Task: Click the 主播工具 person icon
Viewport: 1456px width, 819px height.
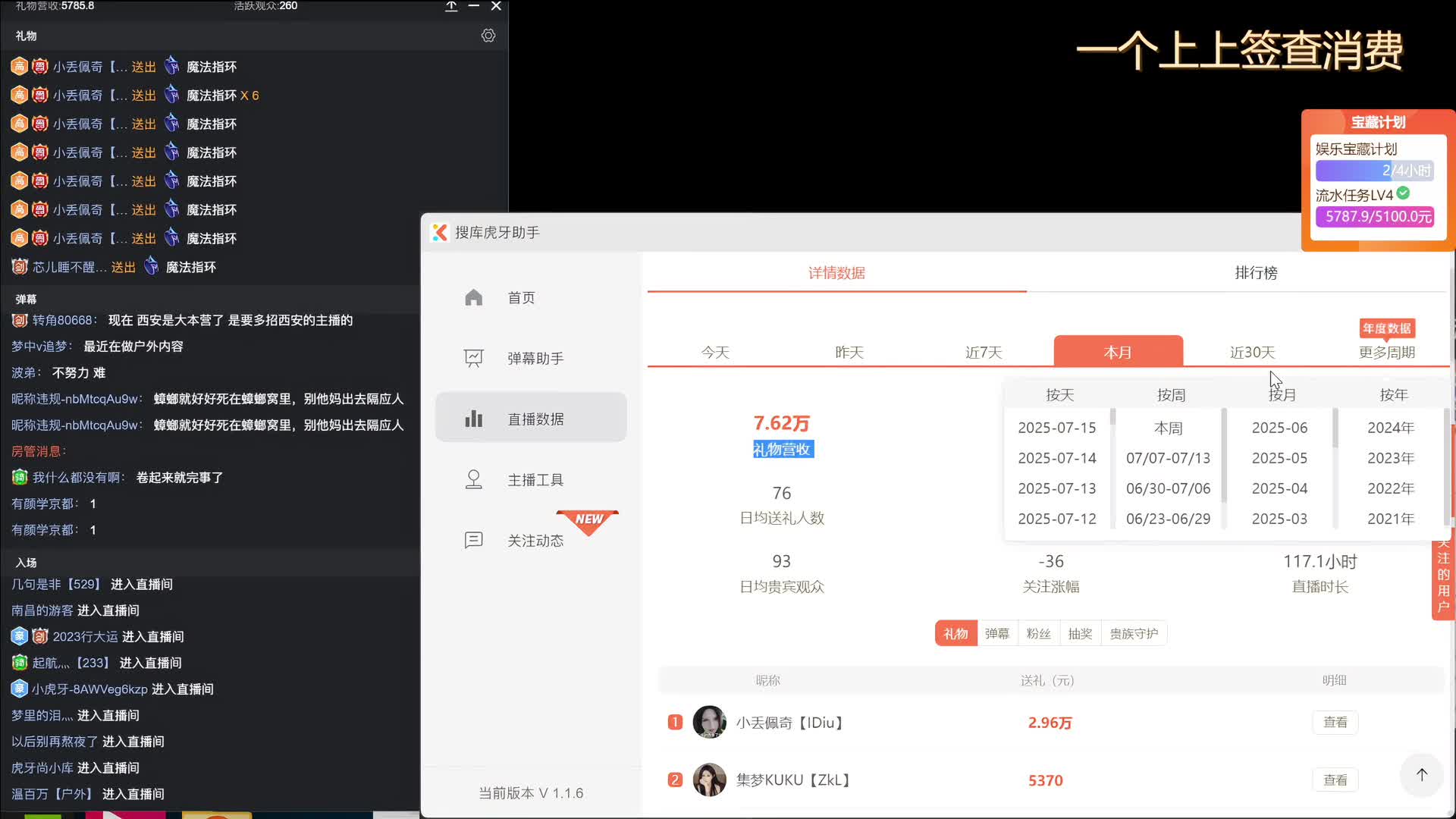Action: pyautogui.click(x=474, y=479)
